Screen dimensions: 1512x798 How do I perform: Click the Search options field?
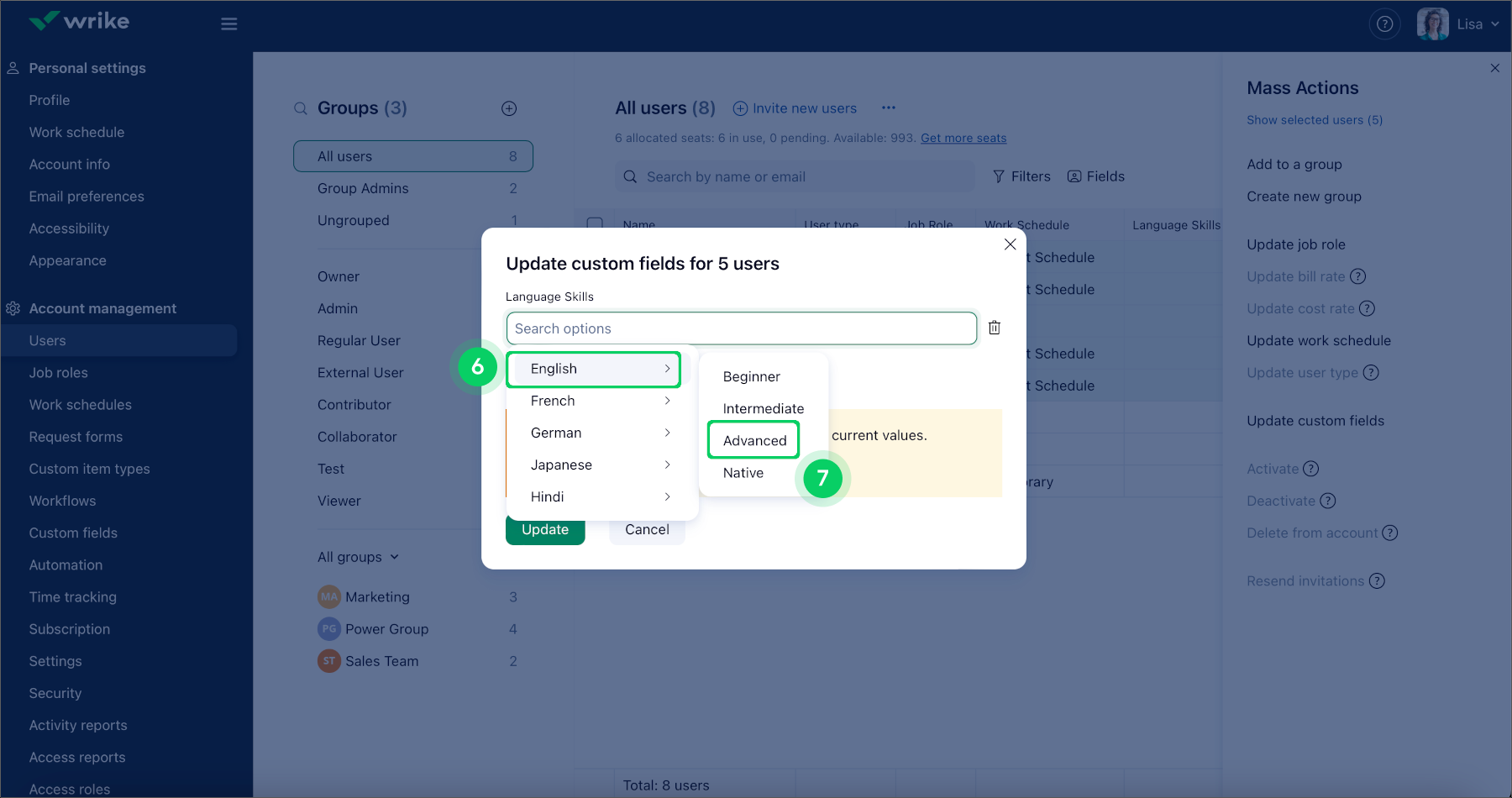pos(742,328)
